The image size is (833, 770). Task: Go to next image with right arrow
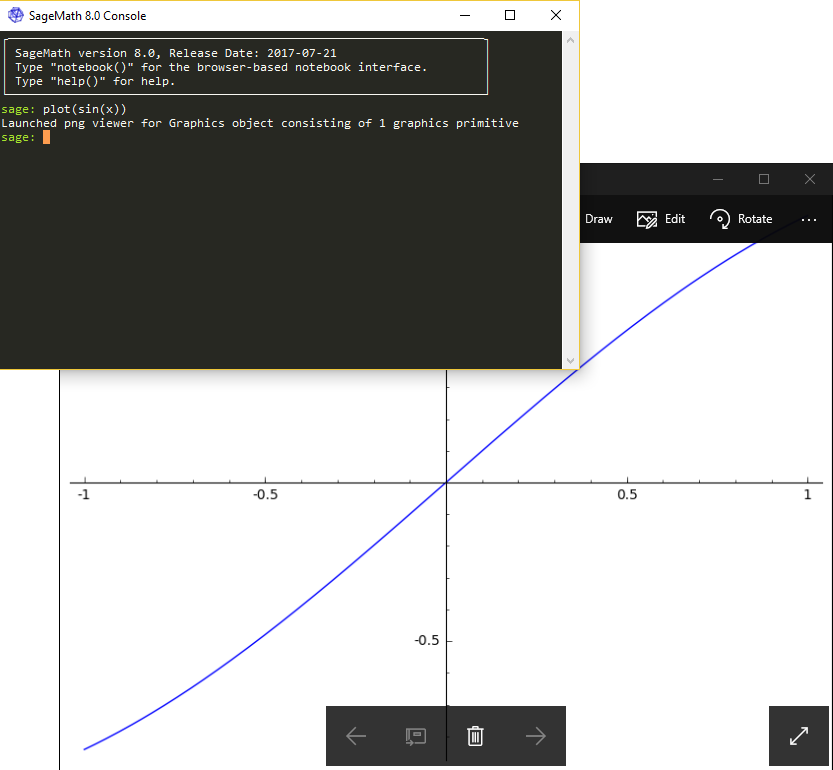point(536,736)
